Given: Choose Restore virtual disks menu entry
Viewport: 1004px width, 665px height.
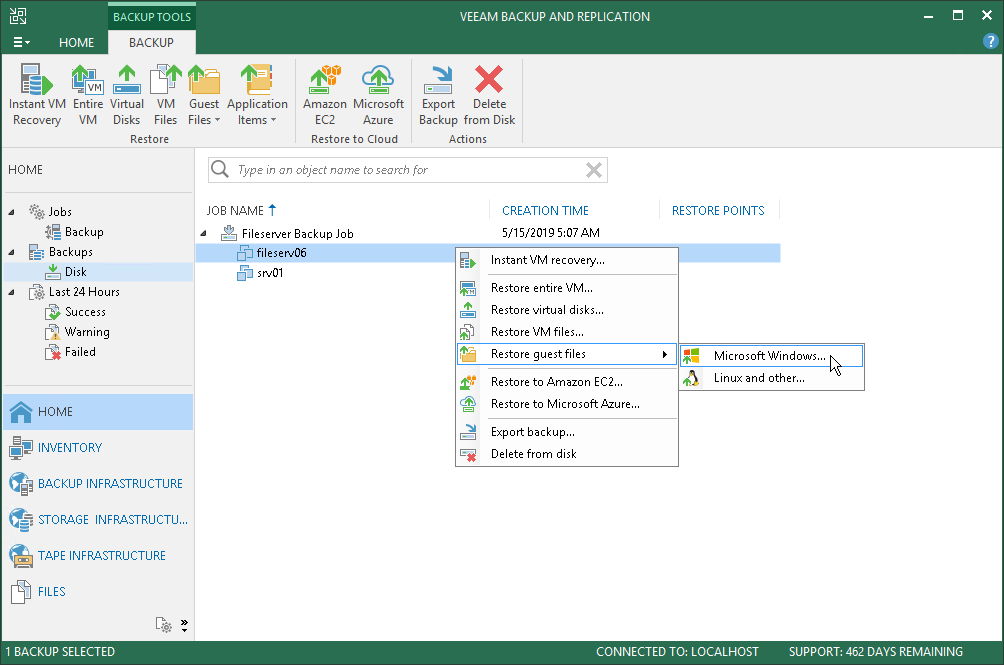Looking at the screenshot, I should click(x=567, y=310).
